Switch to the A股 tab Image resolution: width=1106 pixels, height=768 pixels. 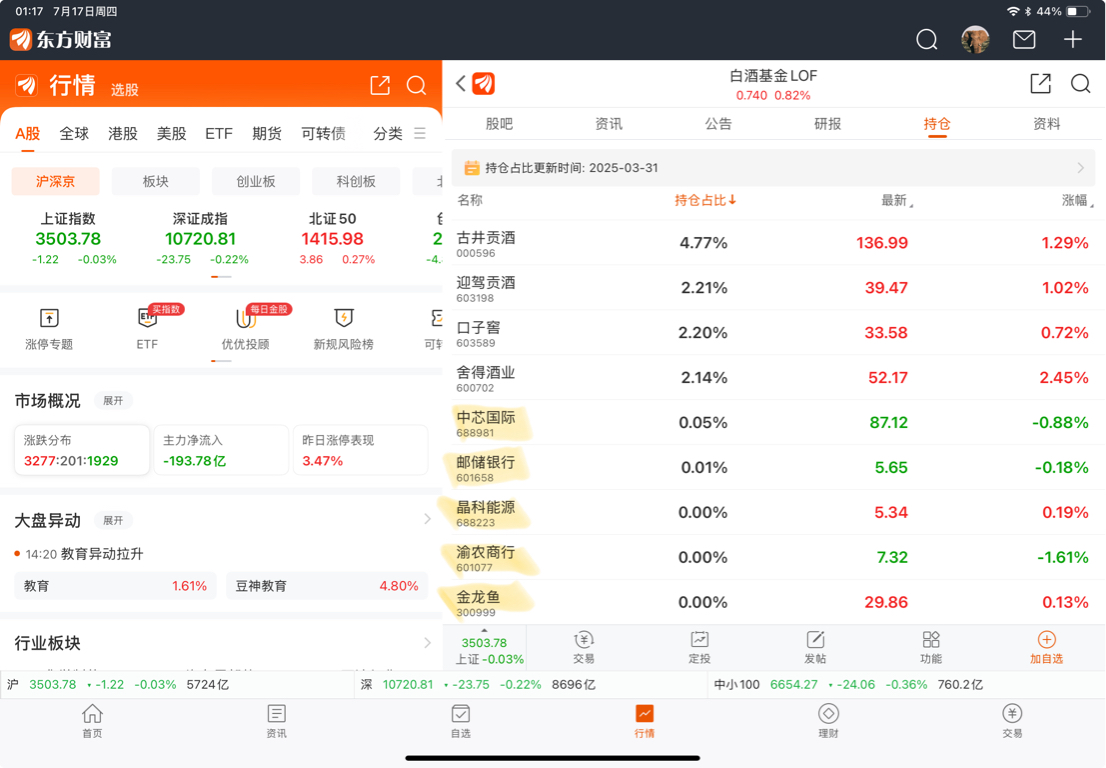28,133
